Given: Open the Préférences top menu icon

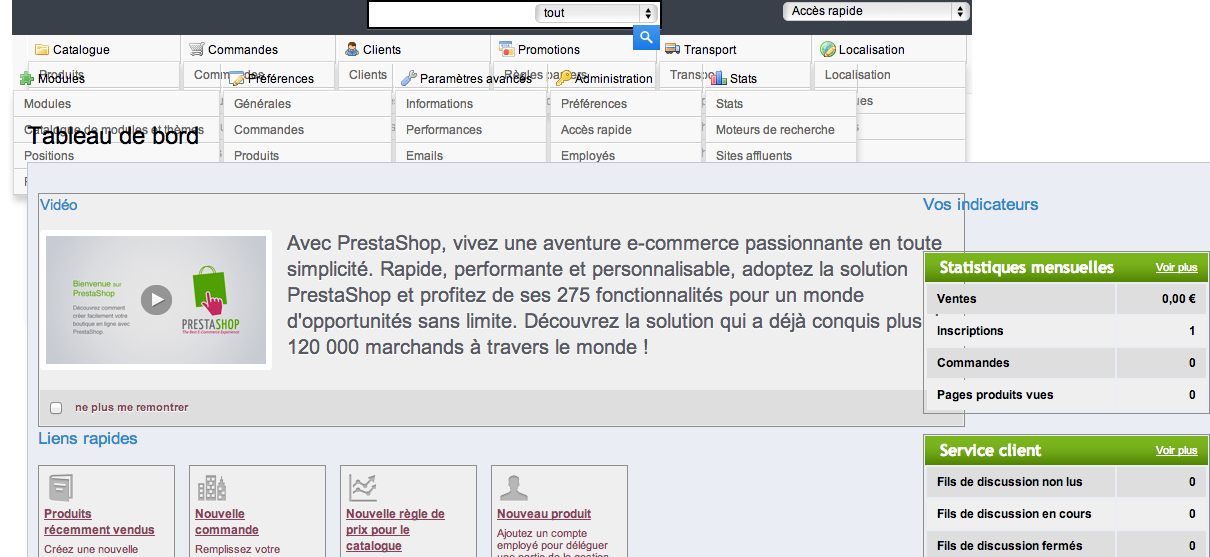Looking at the screenshot, I should (237, 78).
